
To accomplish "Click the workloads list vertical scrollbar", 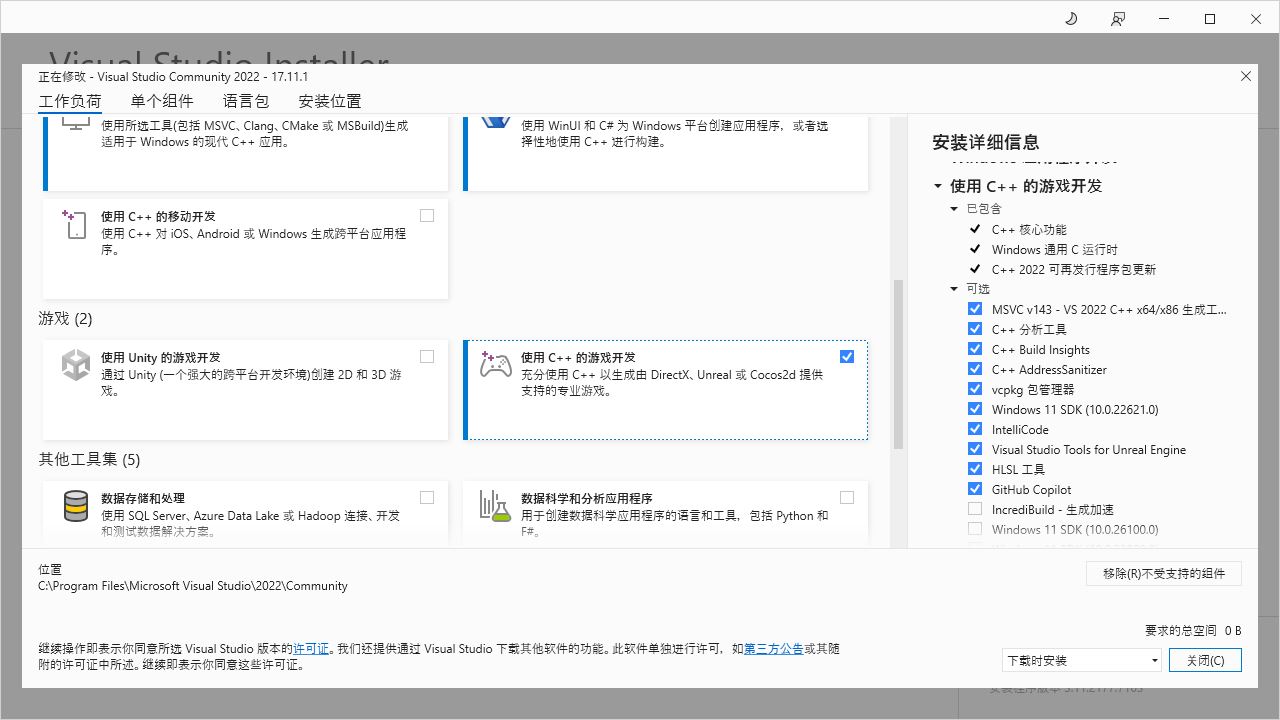I will pyautogui.click(x=898, y=364).
